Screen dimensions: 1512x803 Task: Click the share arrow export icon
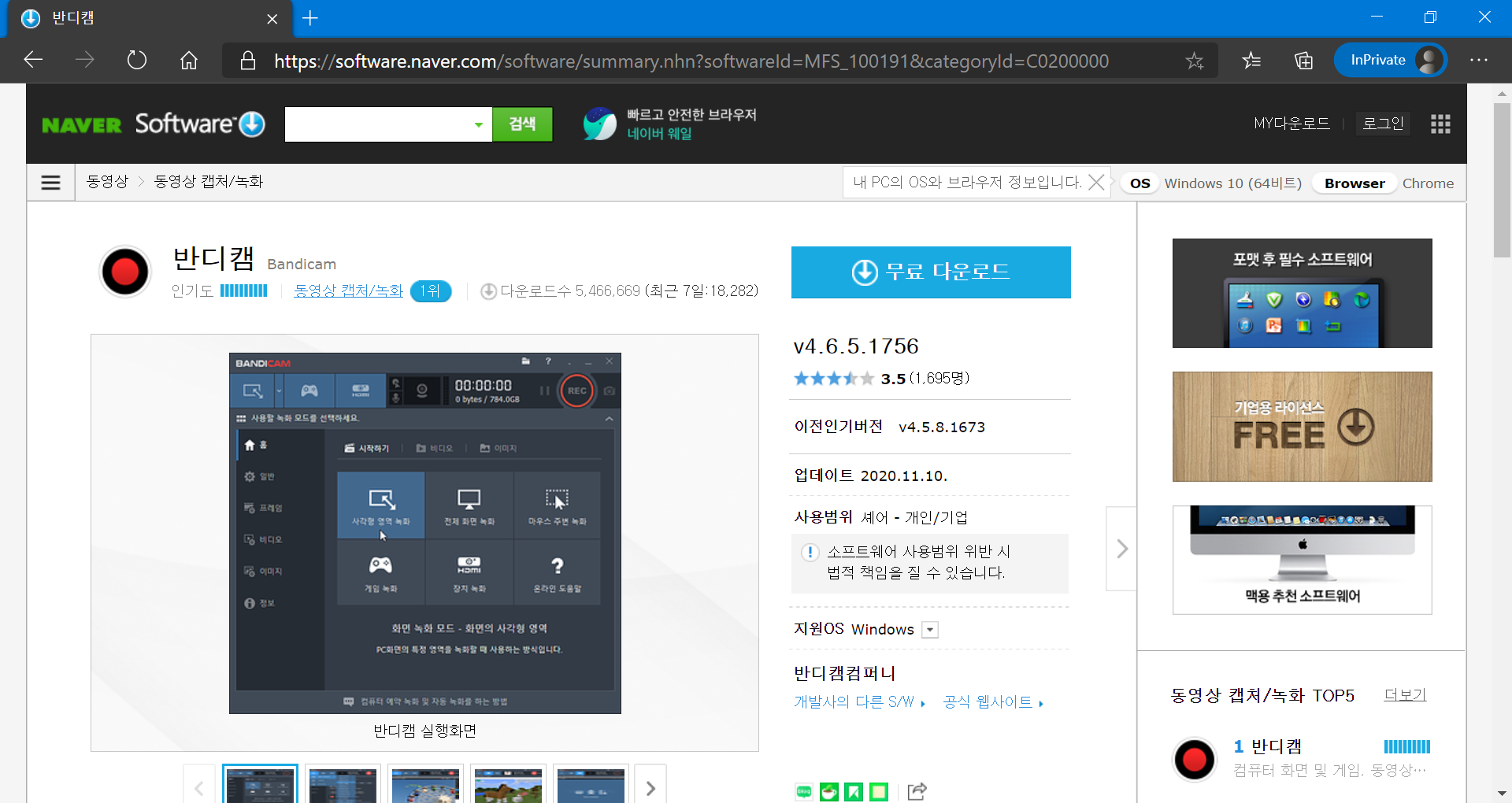(917, 792)
